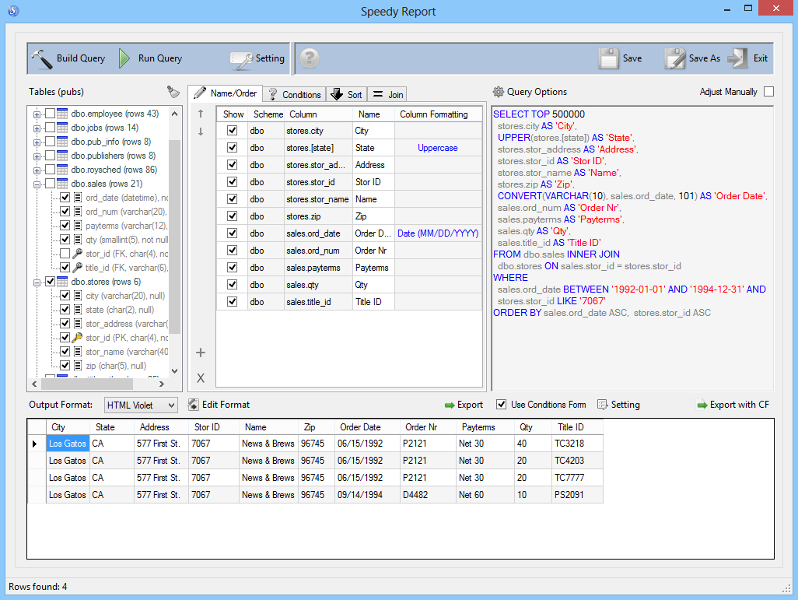This screenshot has width=798, height=600.
Task: Remove the column with the X icon
Action: coord(201,378)
